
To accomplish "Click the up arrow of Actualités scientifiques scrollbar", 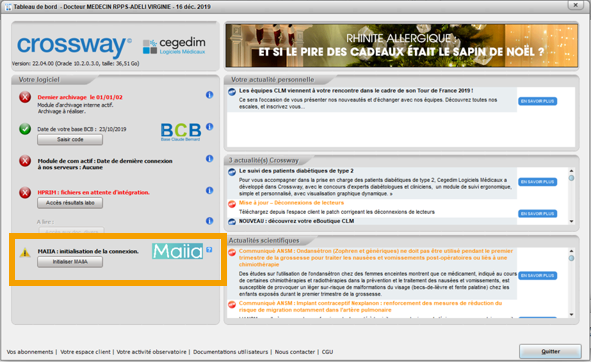I will pyautogui.click(x=571, y=251).
